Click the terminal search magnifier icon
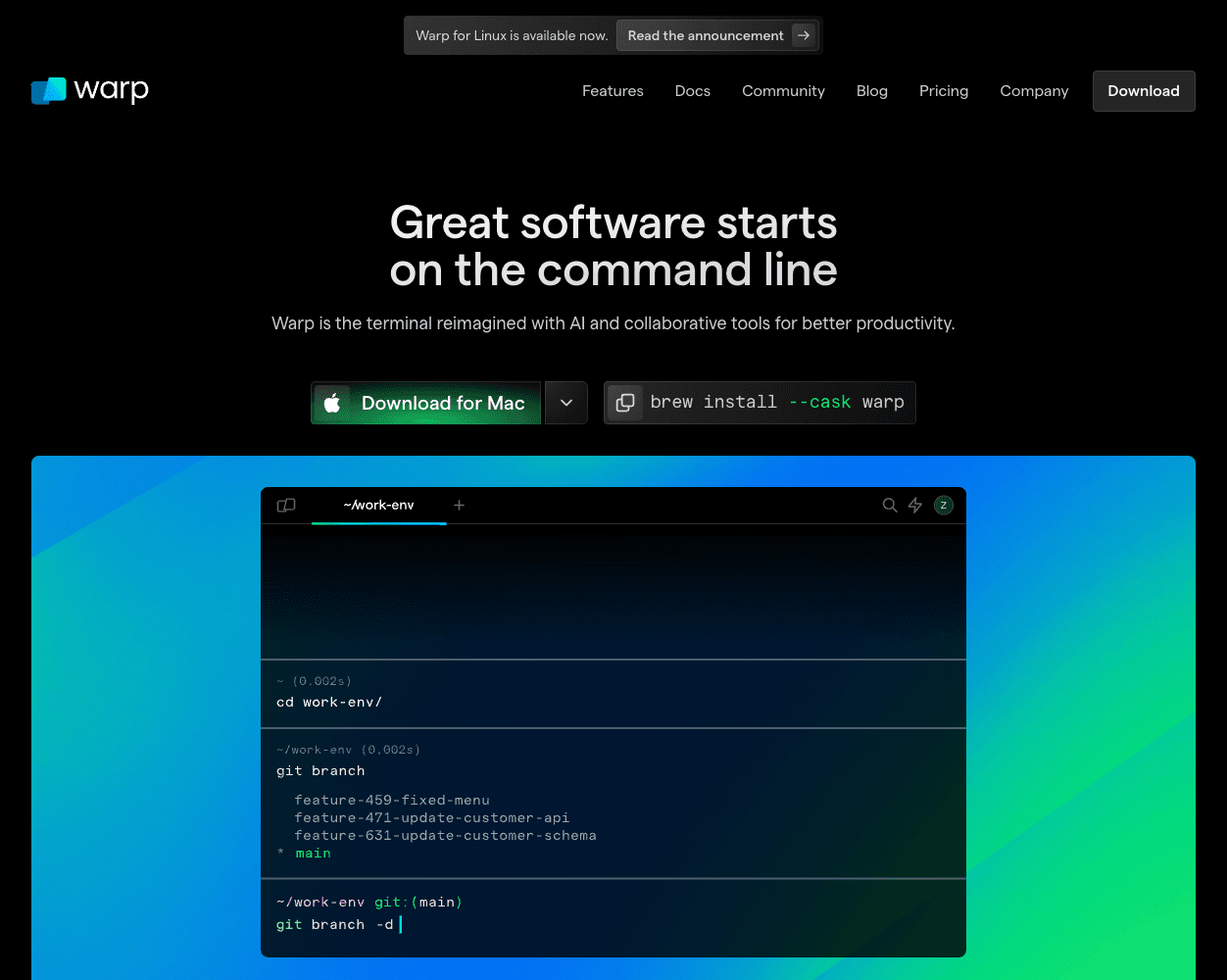Viewport: 1227px width, 980px height. (x=890, y=506)
